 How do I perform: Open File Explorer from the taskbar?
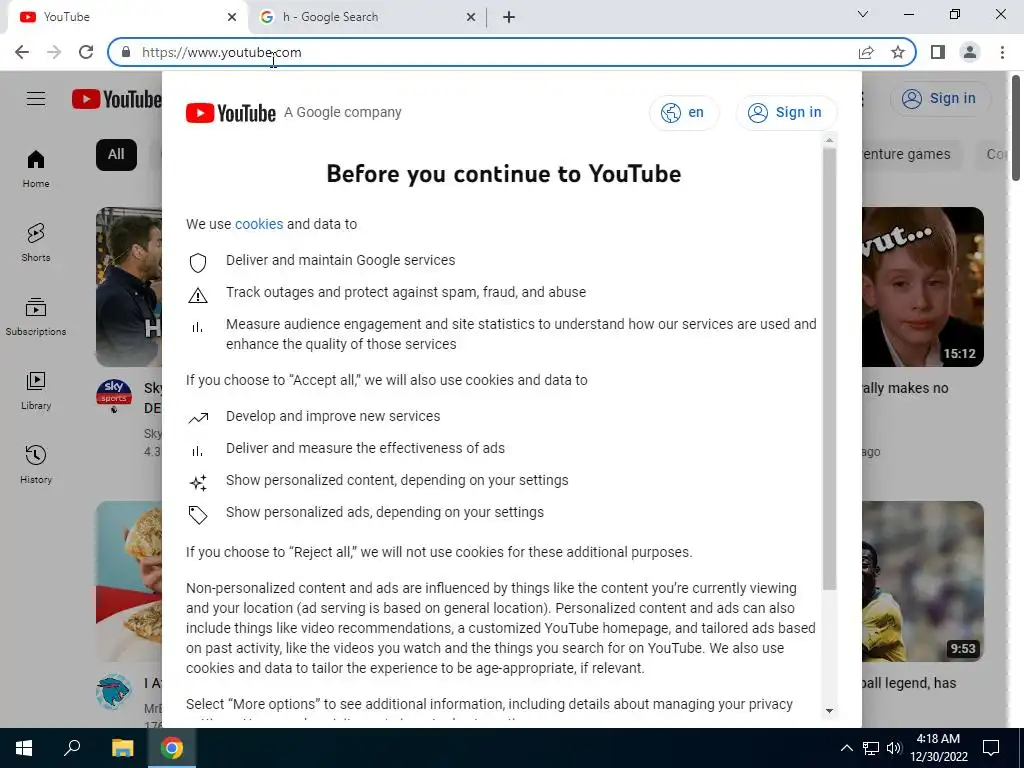(122, 748)
